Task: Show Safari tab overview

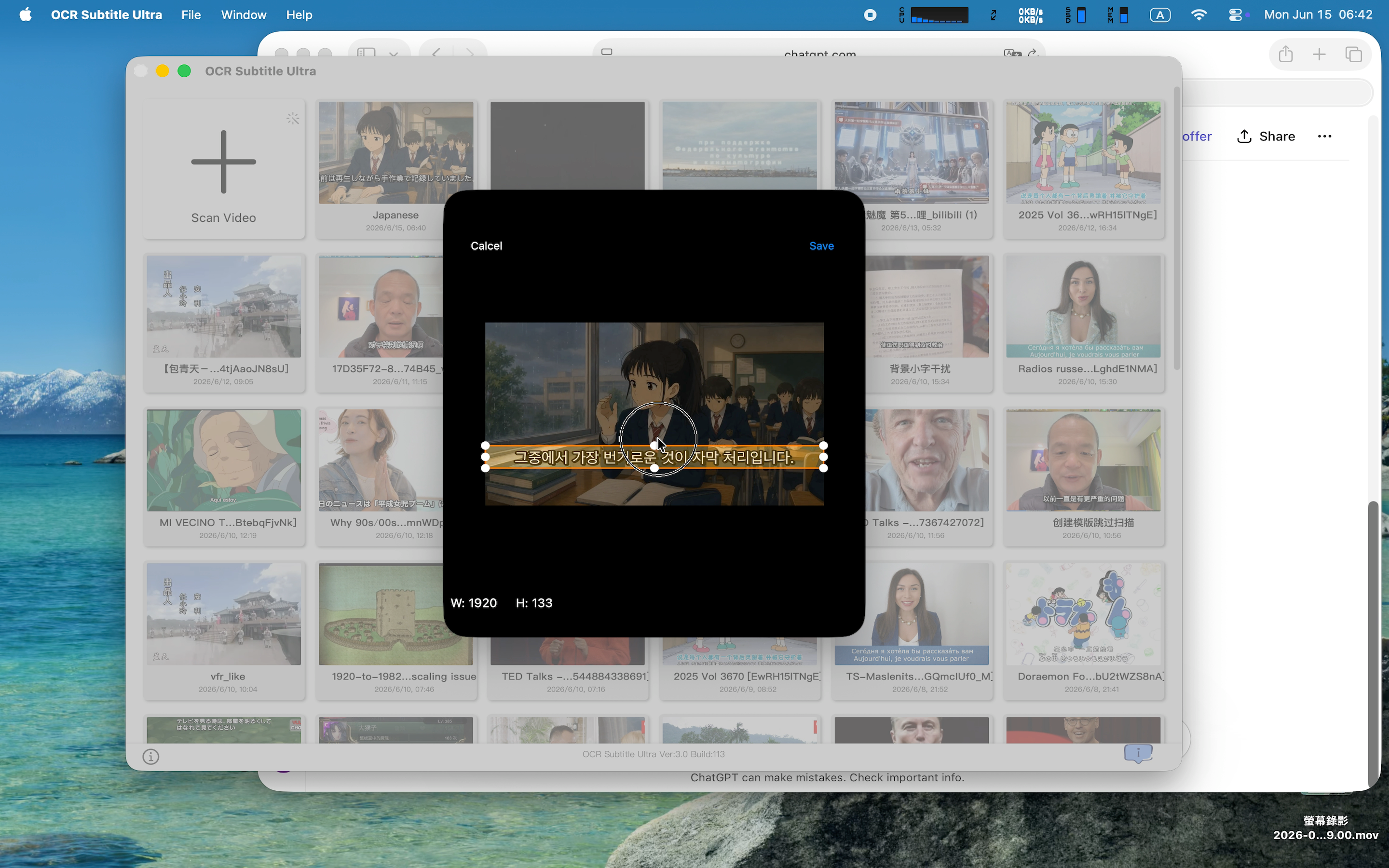Action: coord(1353,54)
